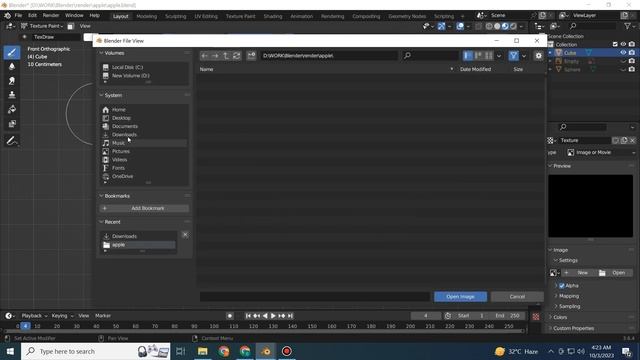The height and width of the screenshot is (360, 640).
Task: Select the Fill bucket tool
Action: 12,109
